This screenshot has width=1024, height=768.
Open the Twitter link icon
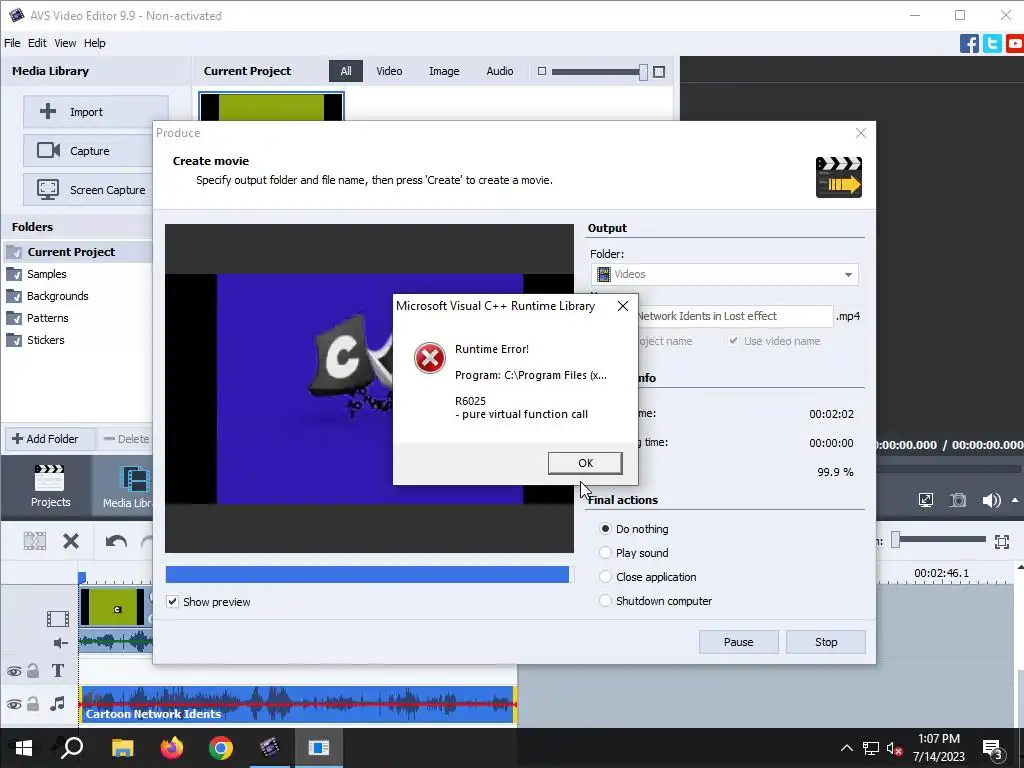tap(992, 44)
